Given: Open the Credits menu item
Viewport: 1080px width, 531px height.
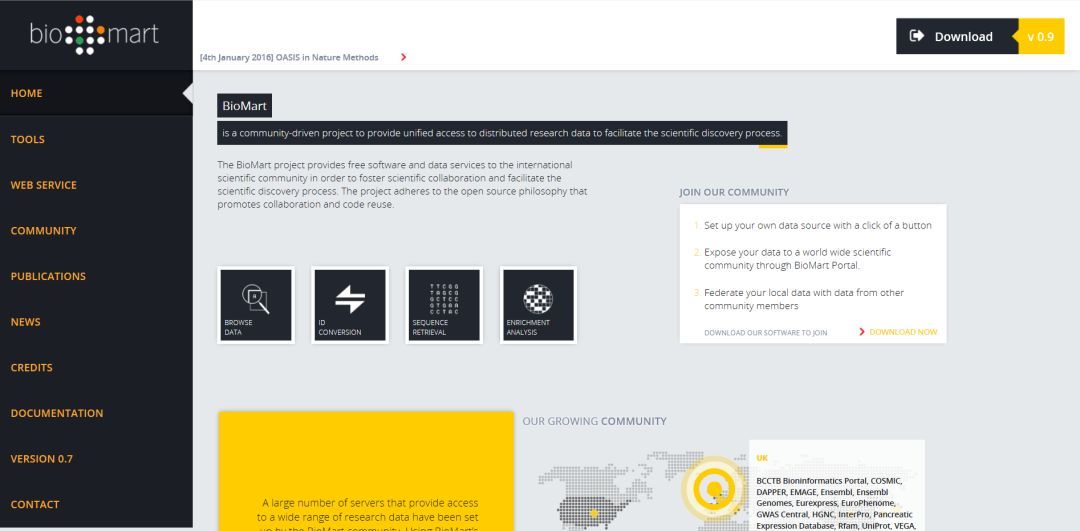Looking at the screenshot, I should pos(96,367).
